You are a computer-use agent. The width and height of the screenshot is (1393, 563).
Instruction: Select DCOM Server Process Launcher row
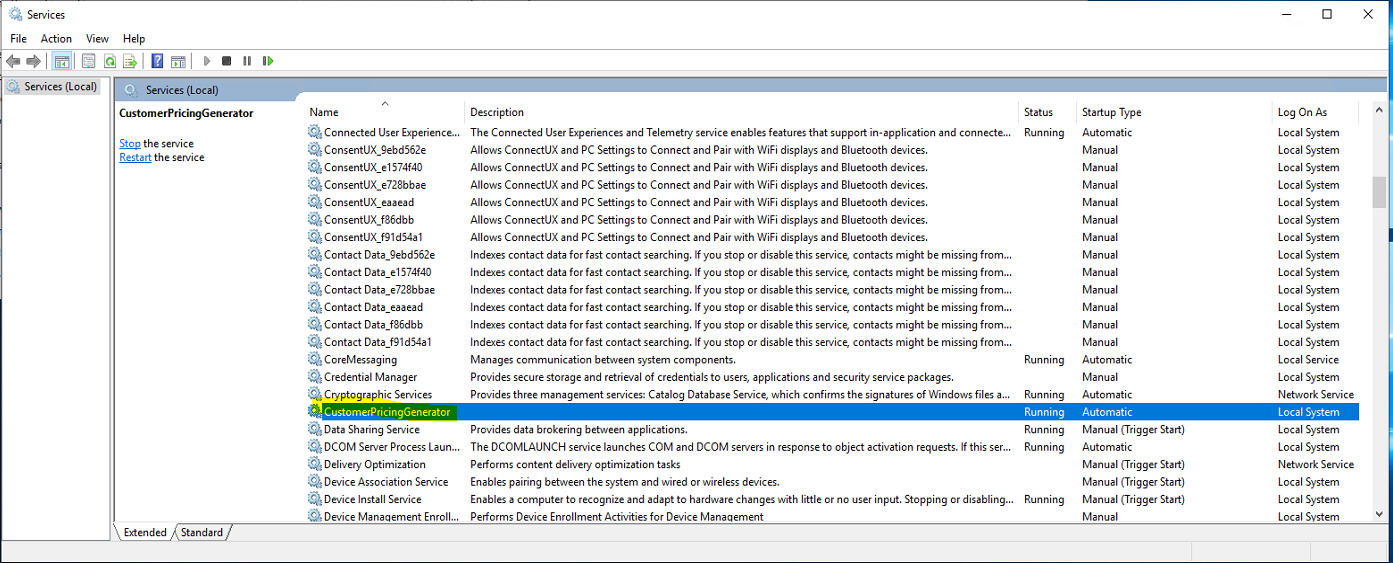pyautogui.click(x=832, y=447)
